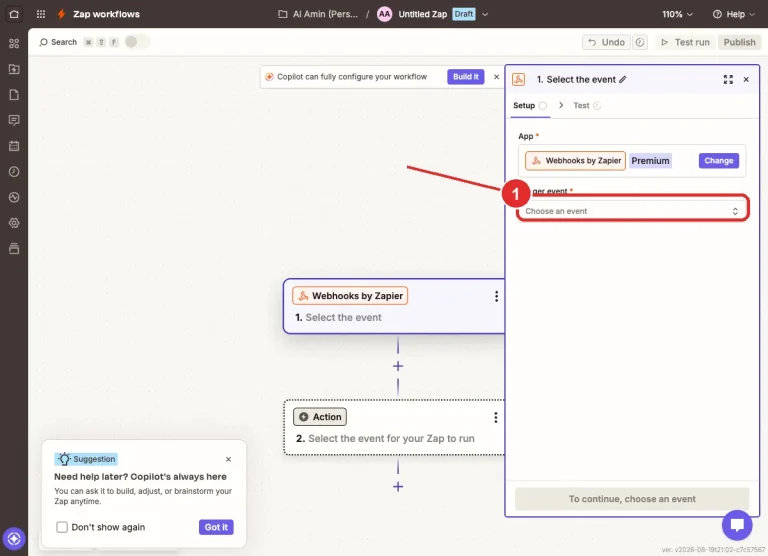This screenshot has height=556, width=768.
Task: Open the notes page icon in sidebar
Action: 14,95
